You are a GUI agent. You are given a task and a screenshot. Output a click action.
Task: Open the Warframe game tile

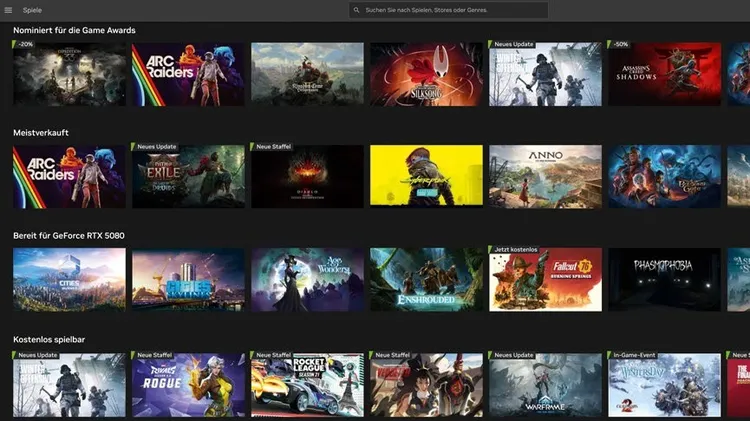pos(545,385)
